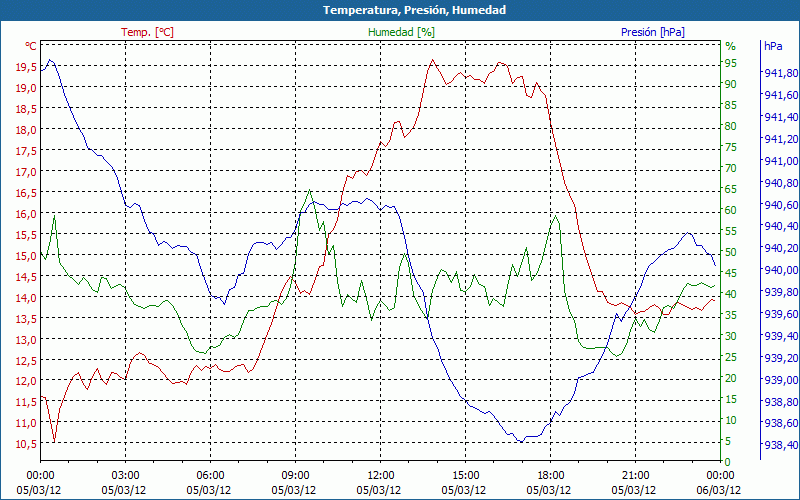Click the '940,80' pressure axis value
This screenshot has width=800, height=500.
(x=781, y=183)
